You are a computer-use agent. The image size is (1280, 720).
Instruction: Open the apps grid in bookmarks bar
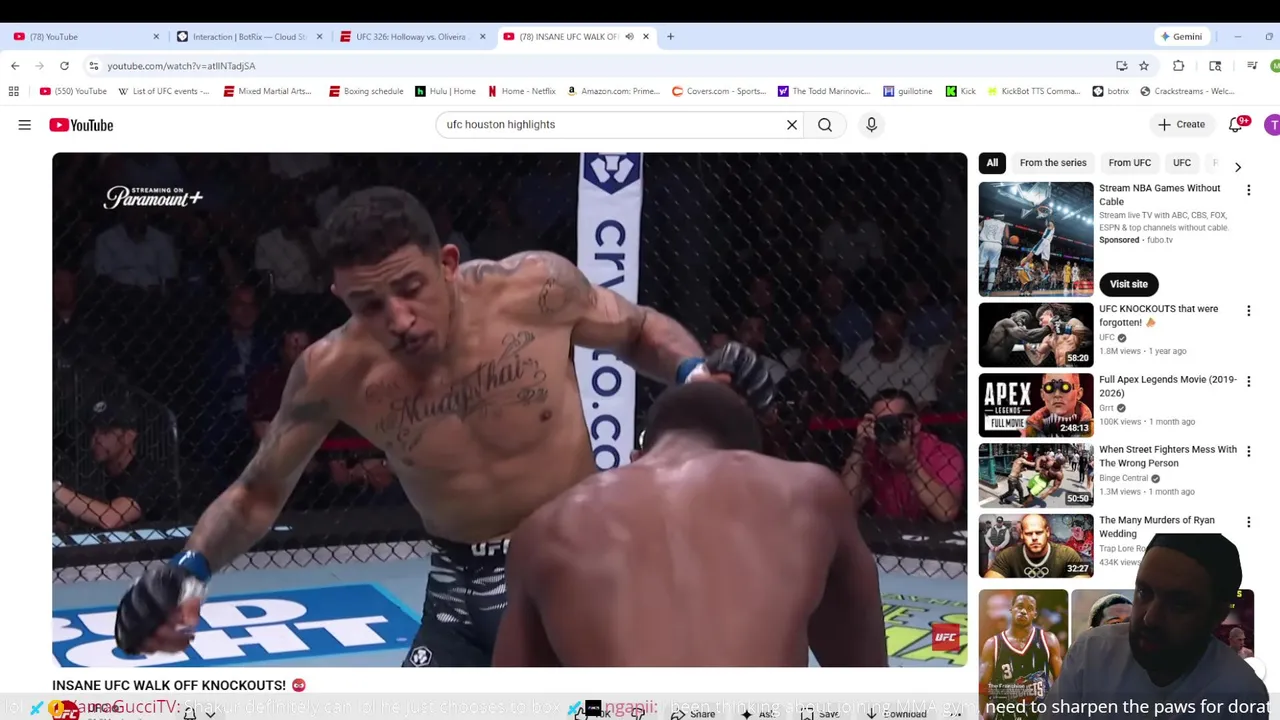(x=14, y=91)
